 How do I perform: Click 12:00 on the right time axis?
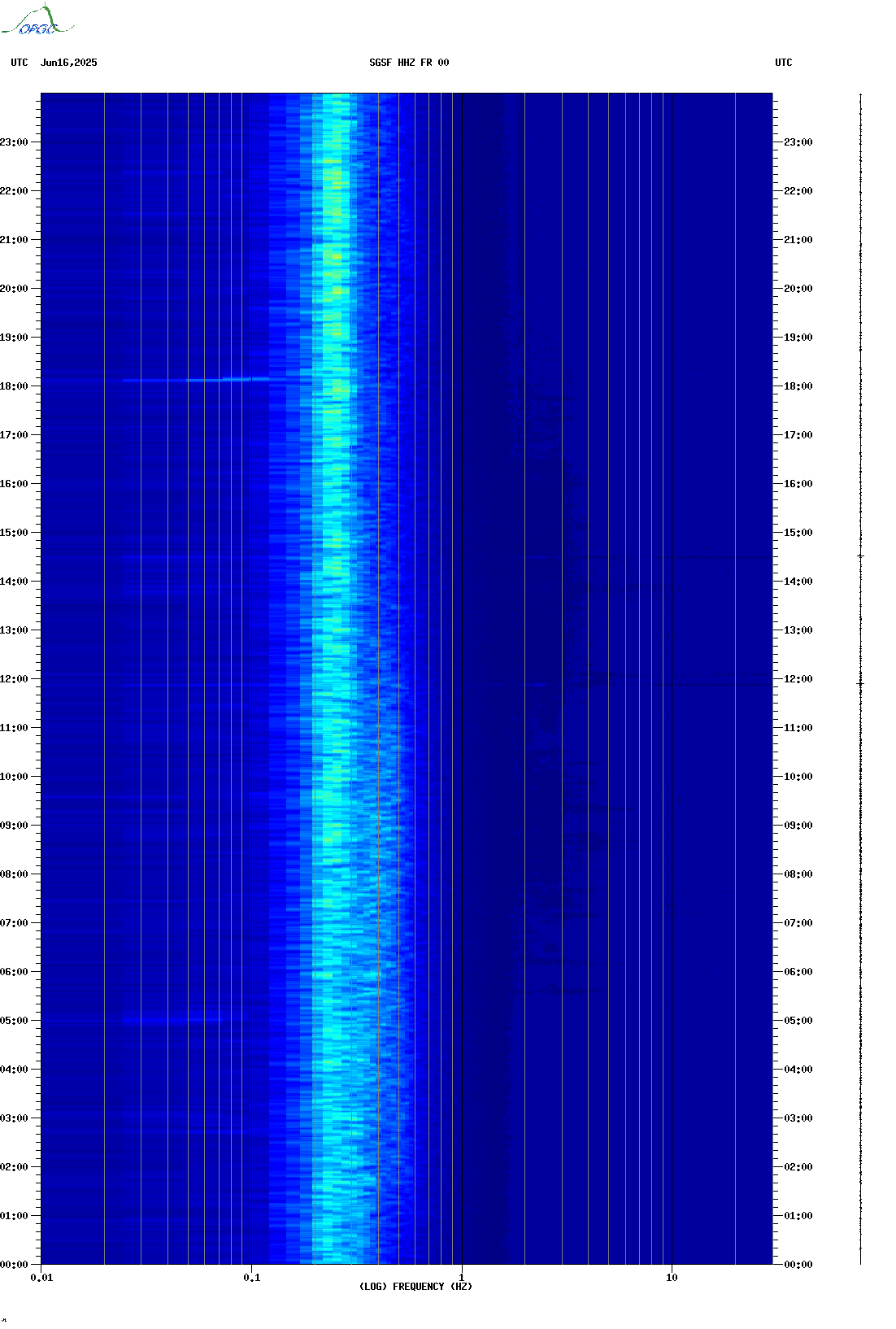798,679
